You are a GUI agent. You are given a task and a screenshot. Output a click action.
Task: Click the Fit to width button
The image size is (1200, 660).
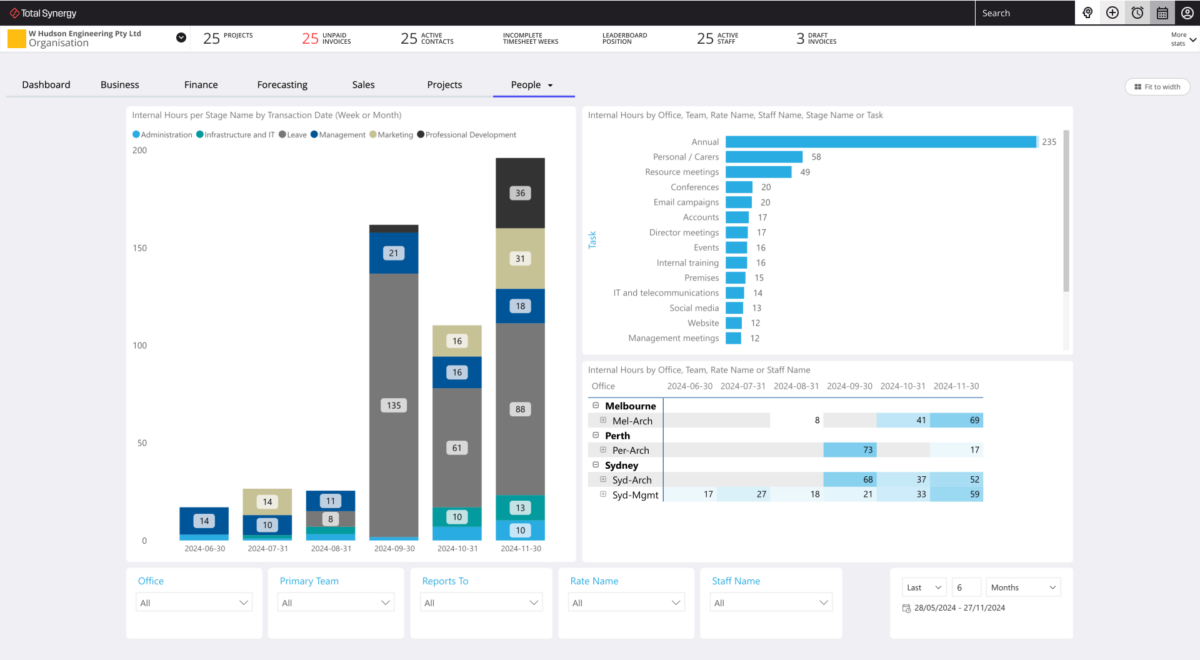tap(1157, 87)
